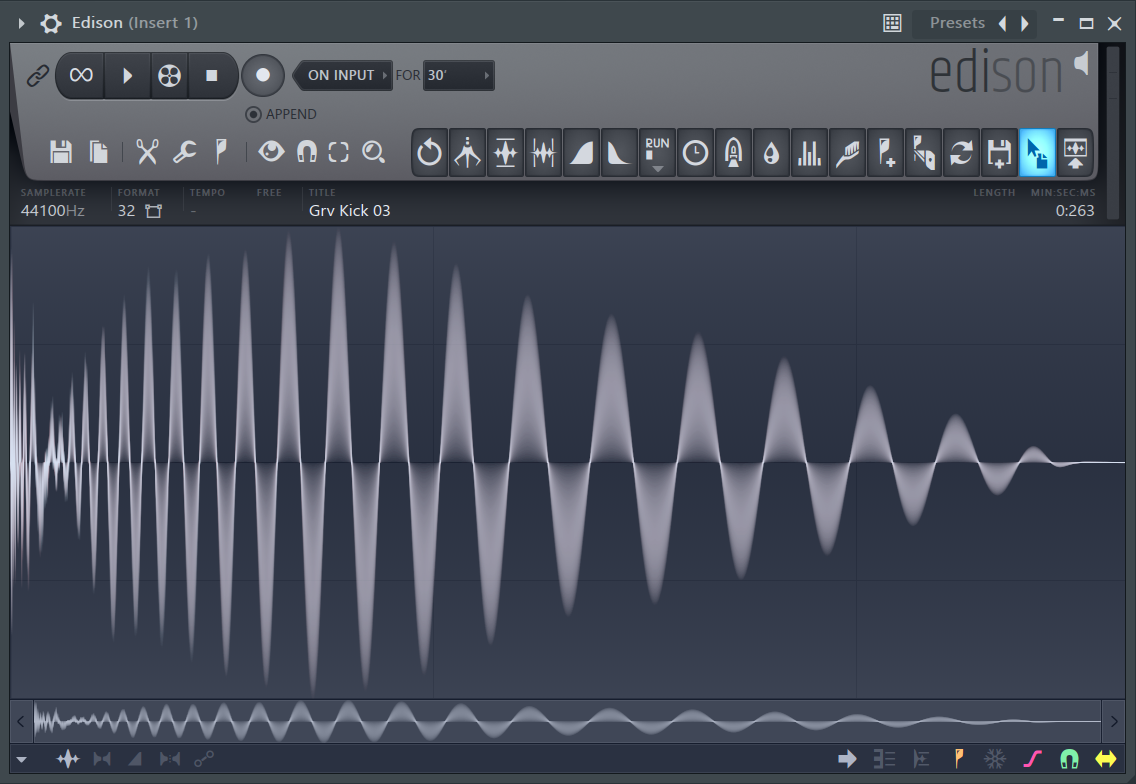Expand the RUN script dropdown
The width and height of the screenshot is (1136, 784).
click(657, 153)
